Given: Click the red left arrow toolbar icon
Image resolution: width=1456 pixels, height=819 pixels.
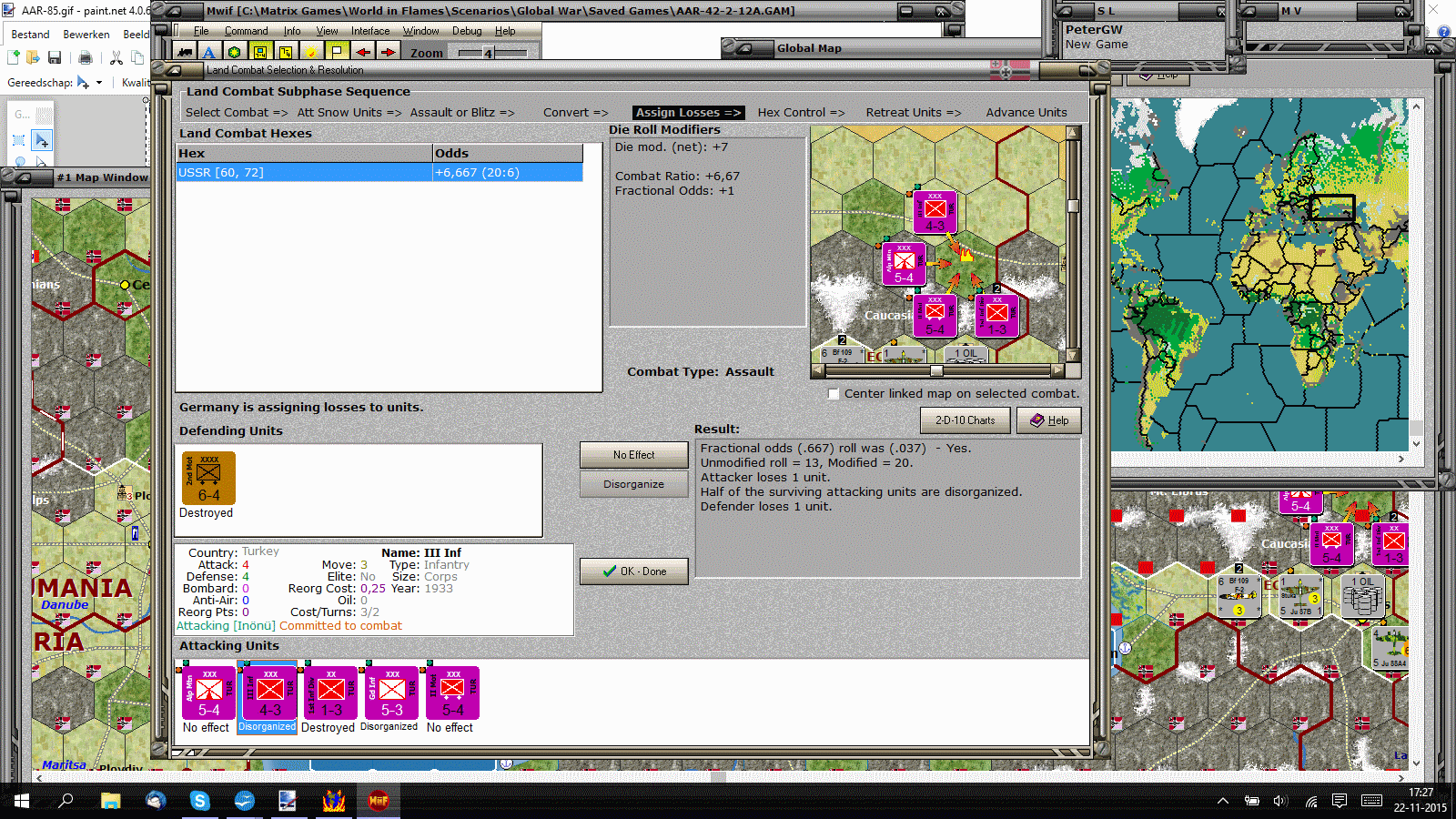Looking at the screenshot, I should pyautogui.click(x=362, y=52).
